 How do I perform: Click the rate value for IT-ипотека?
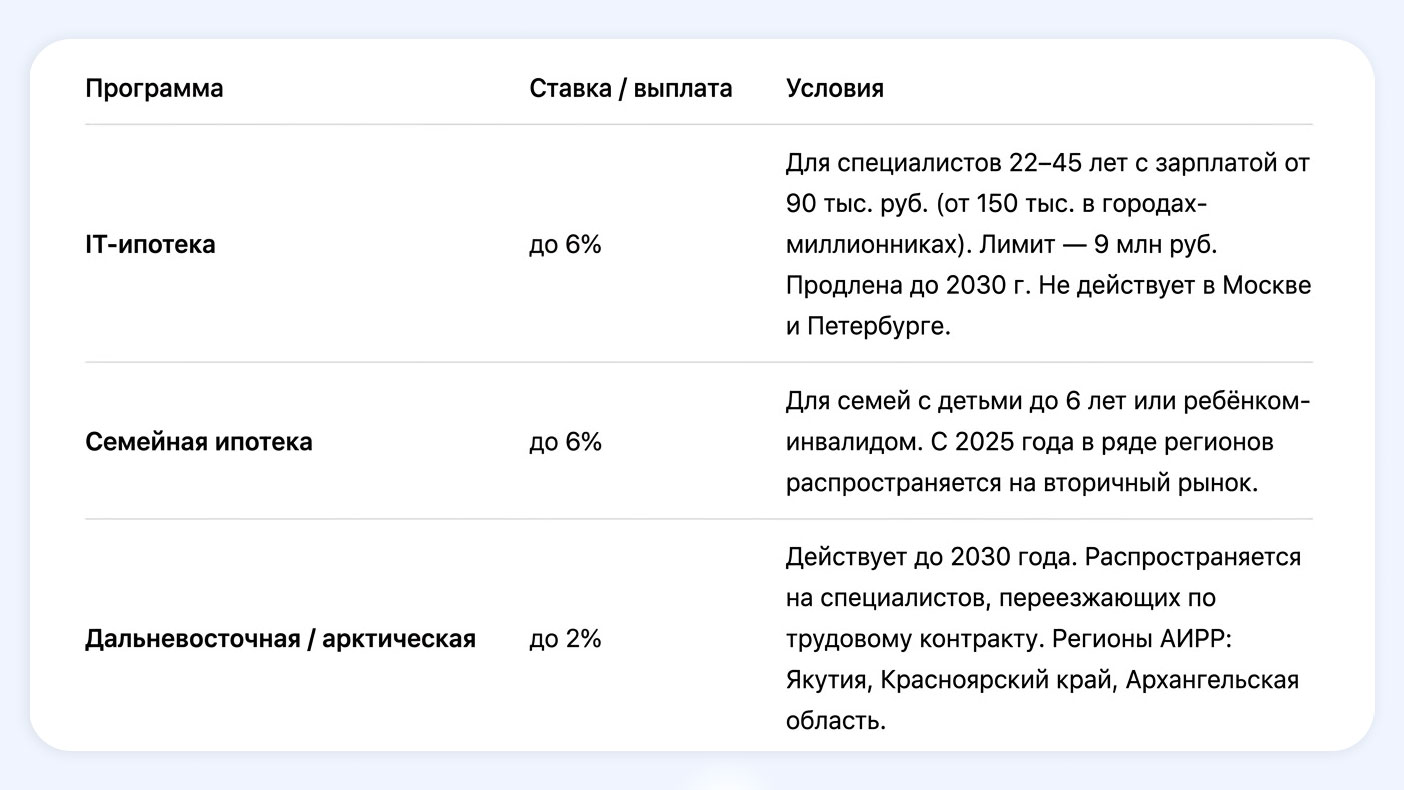point(565,244)
